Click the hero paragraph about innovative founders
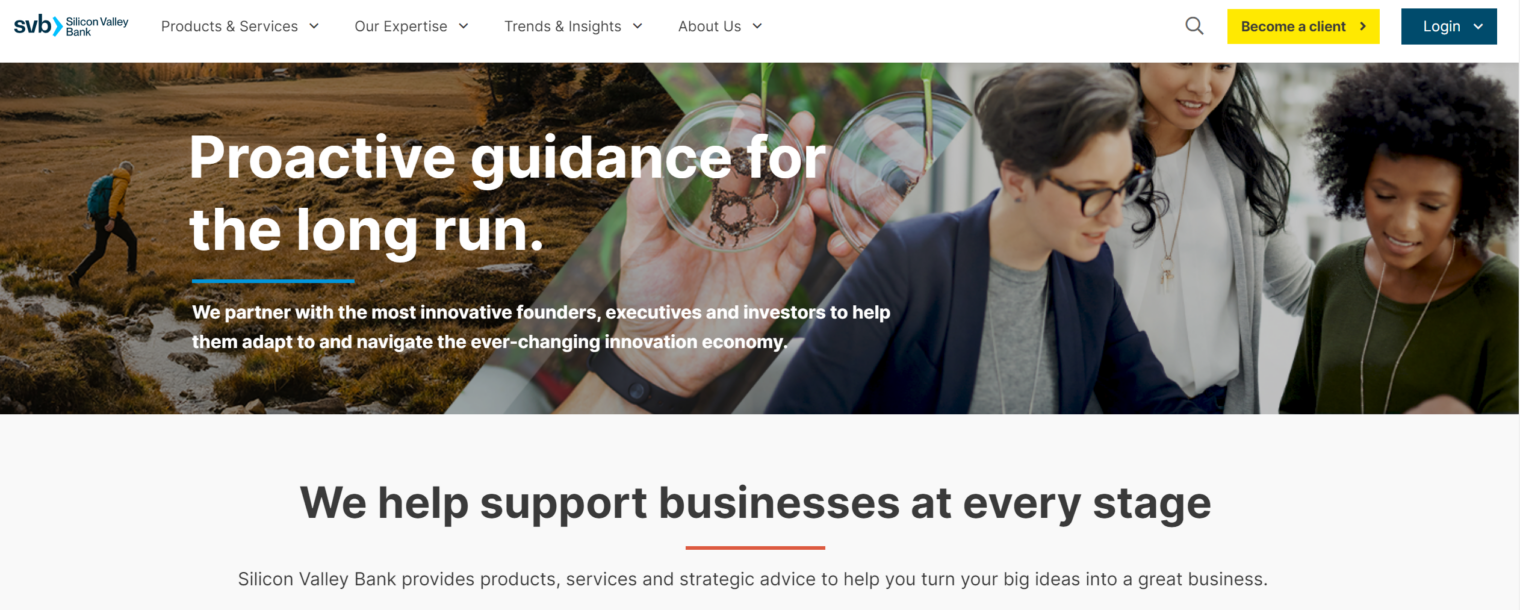This screenshot has width=1520, height=610. (x=541, y=327)
